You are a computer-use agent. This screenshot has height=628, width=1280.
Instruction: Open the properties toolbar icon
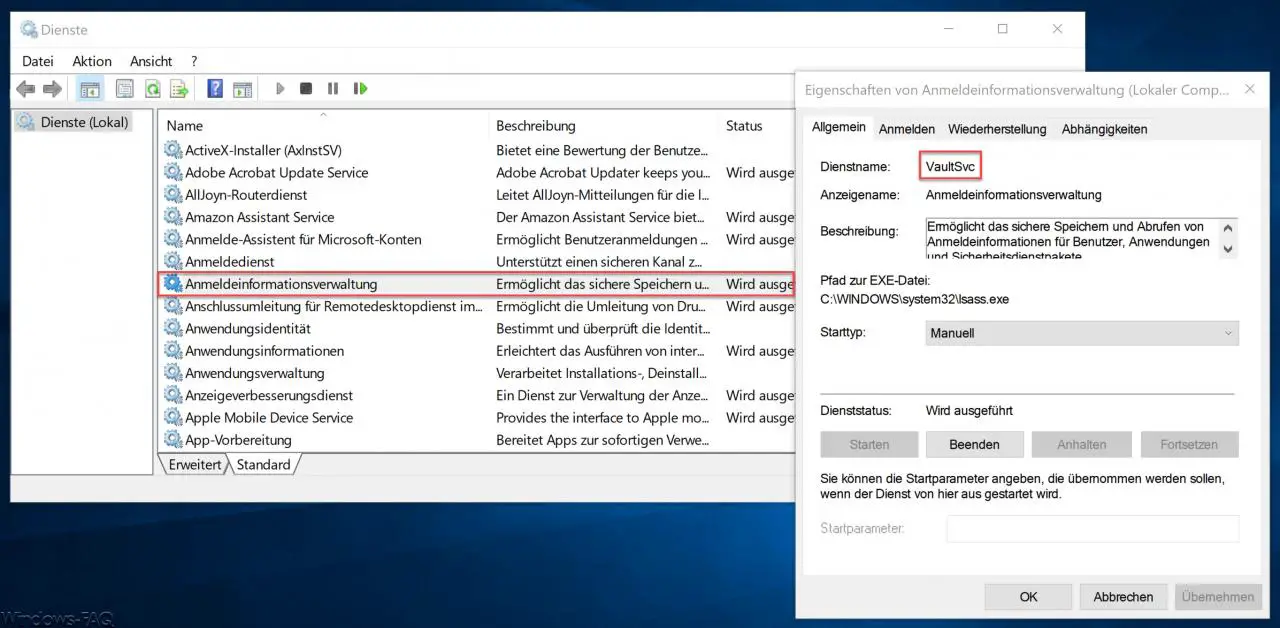coord(124,89)
